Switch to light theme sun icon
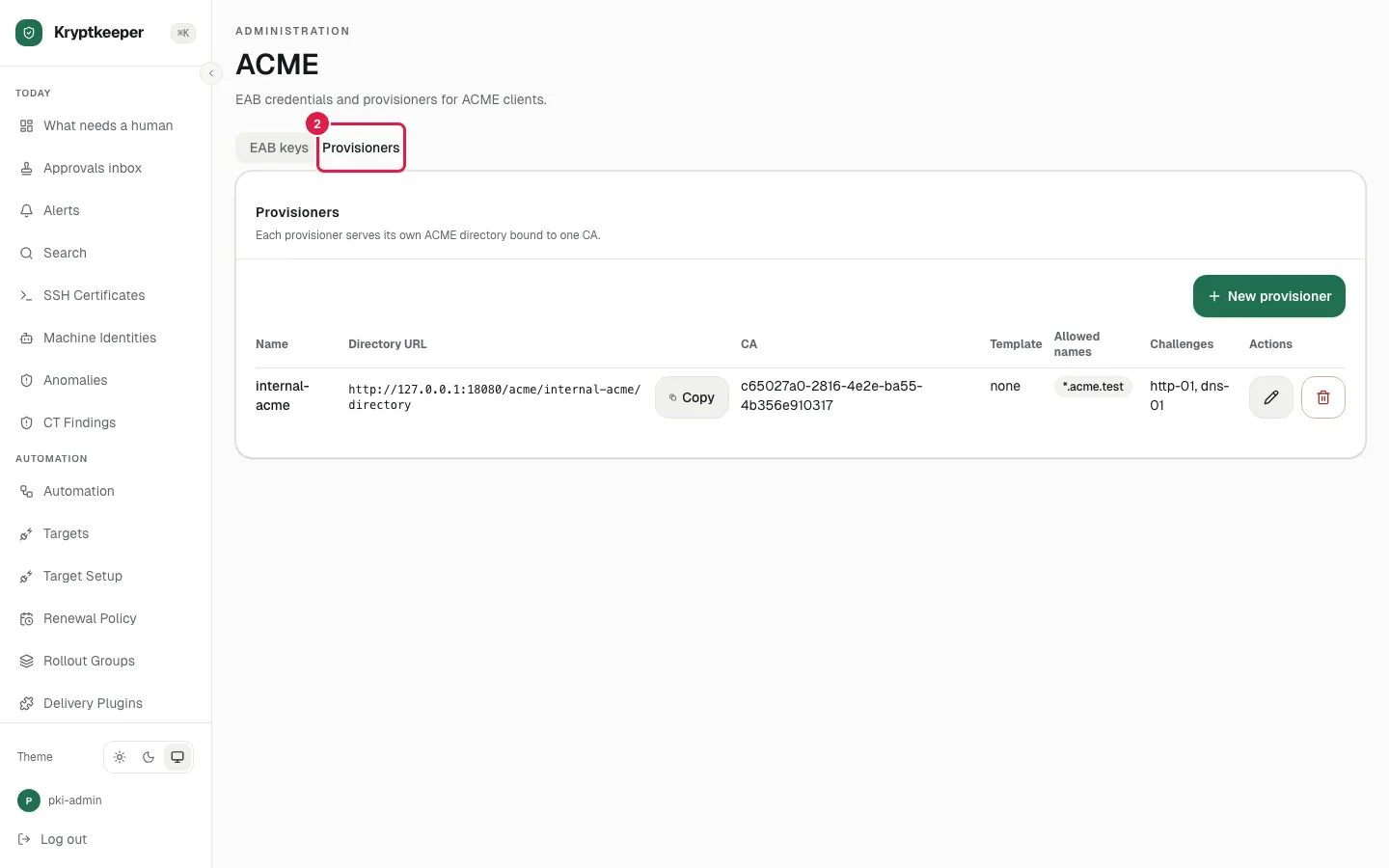 (120, 757)
